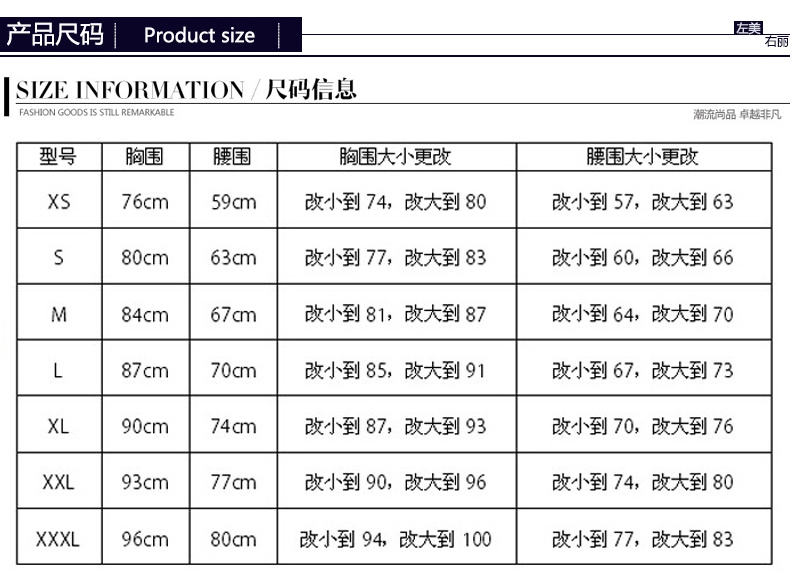Click the XS waist alteration cell 改小到57

642,202
